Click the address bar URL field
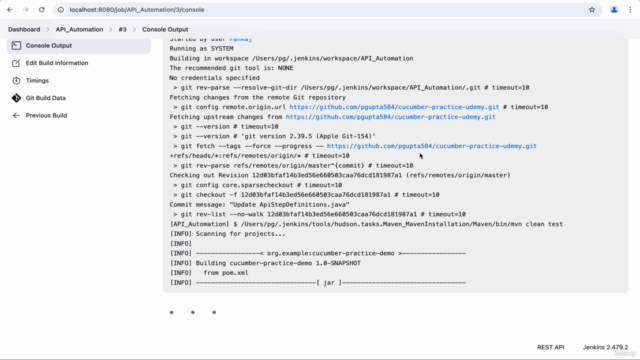The image size is (640, 360). [x=327, y=10]
